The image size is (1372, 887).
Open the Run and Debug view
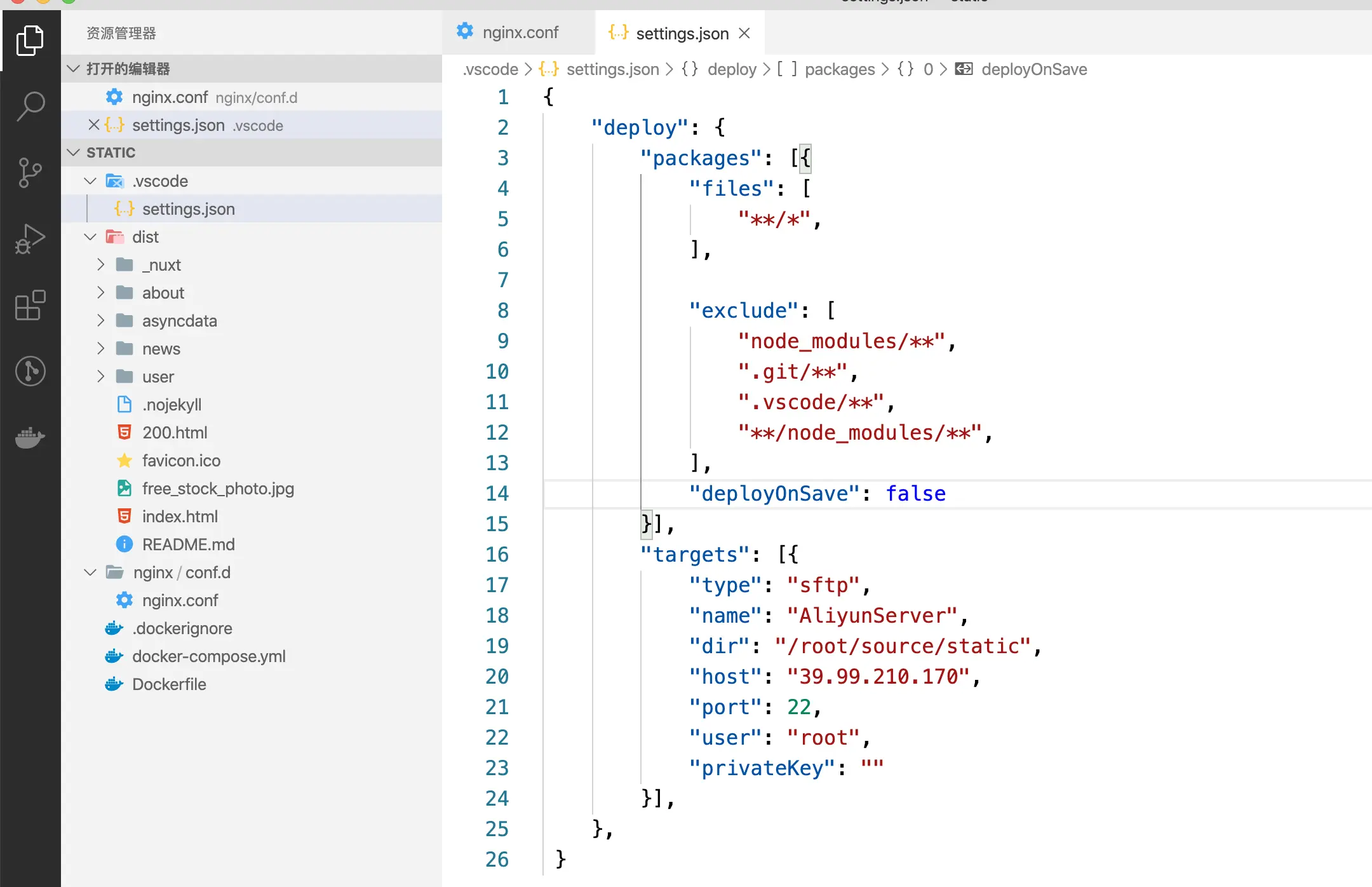coord(30,239)
